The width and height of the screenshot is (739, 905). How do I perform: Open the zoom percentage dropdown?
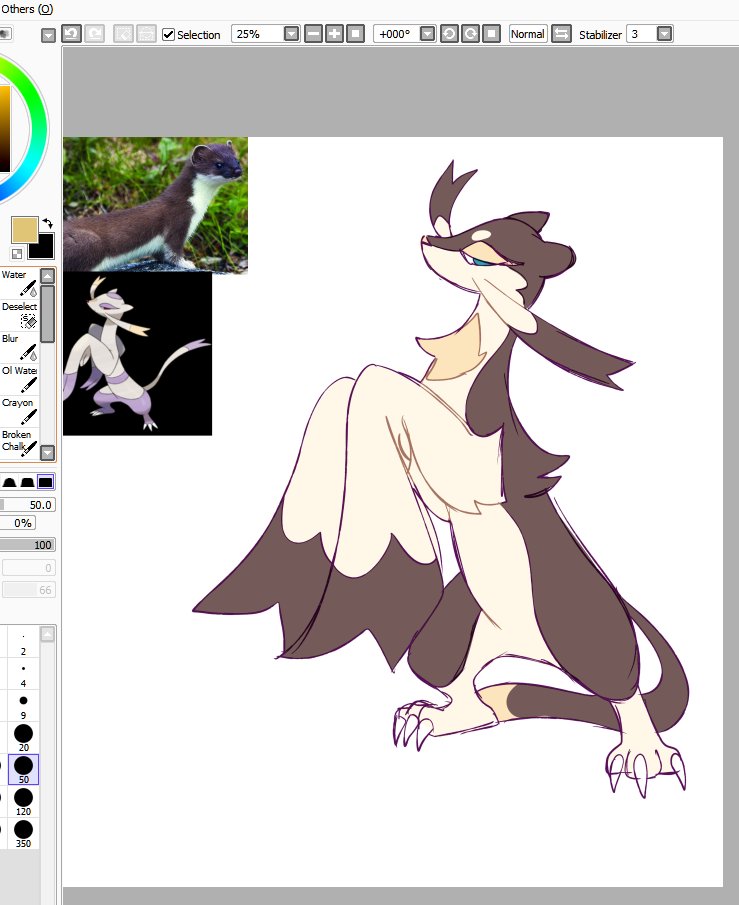point(292,34)
